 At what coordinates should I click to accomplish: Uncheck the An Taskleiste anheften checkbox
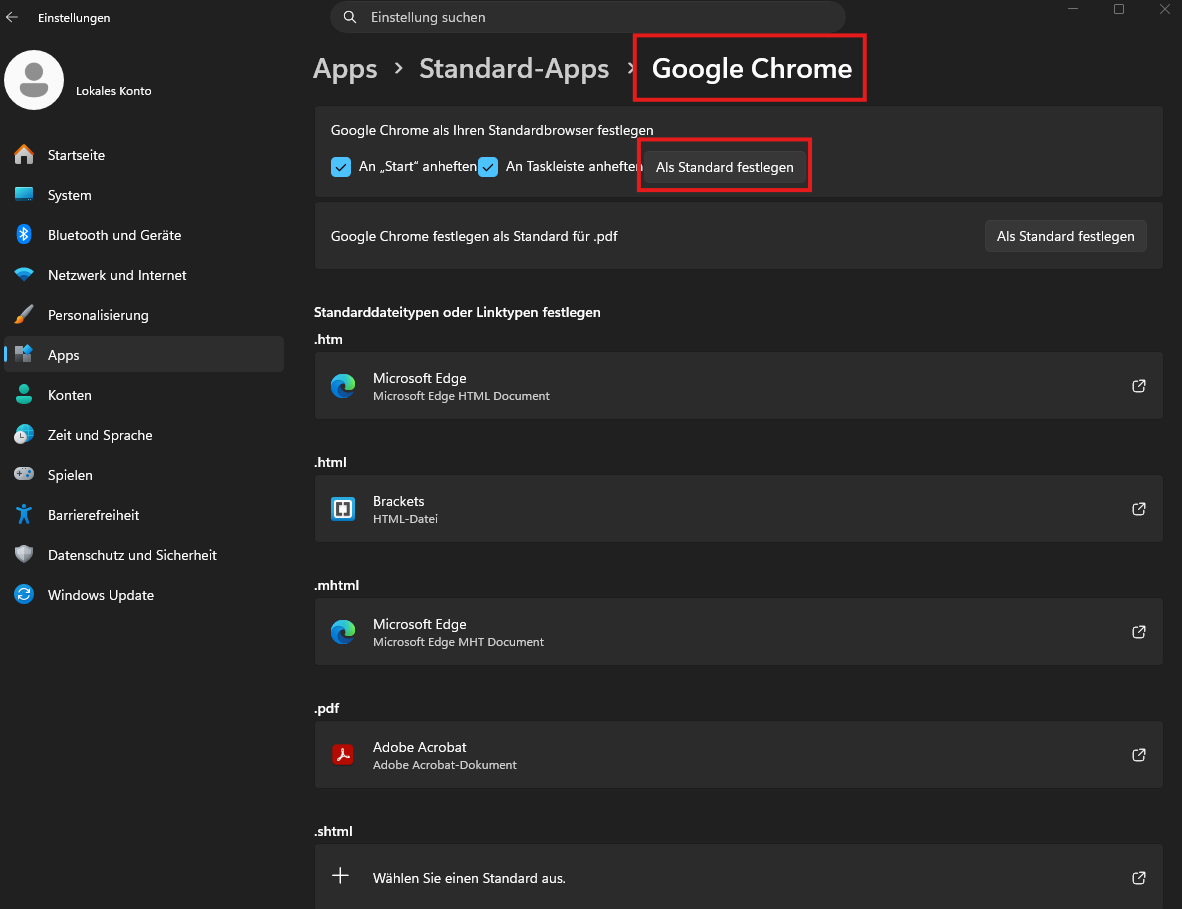pyautogui.click(x=488, y=167)
